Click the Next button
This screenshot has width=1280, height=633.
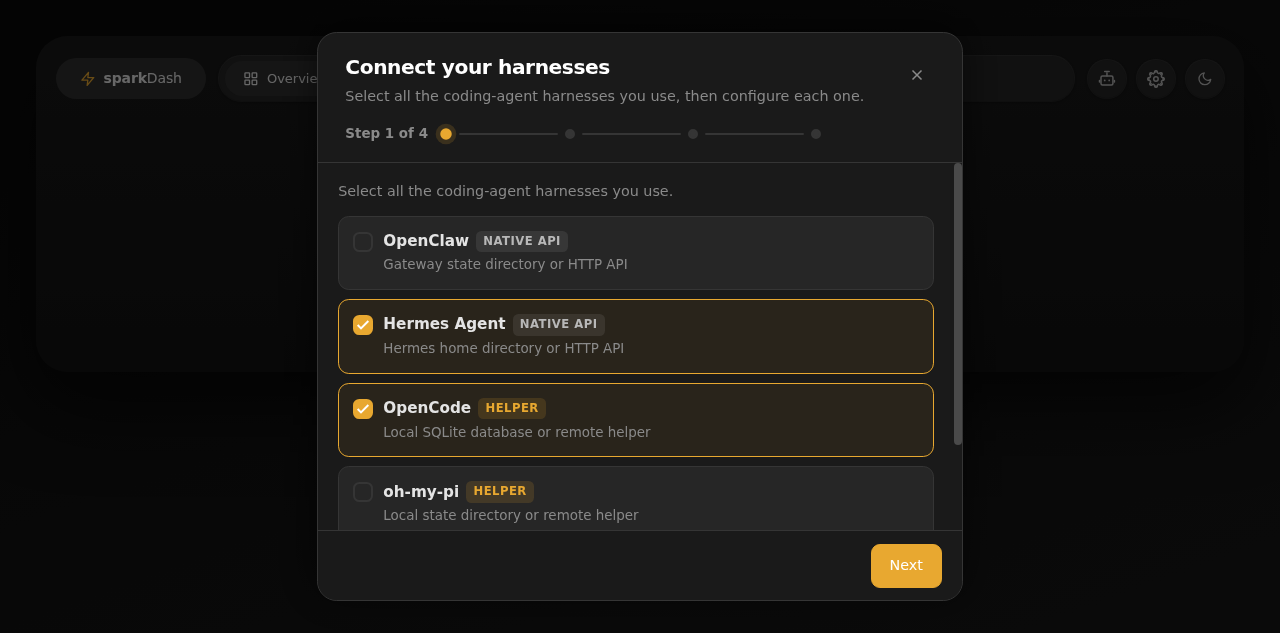(x=906, y=566)
